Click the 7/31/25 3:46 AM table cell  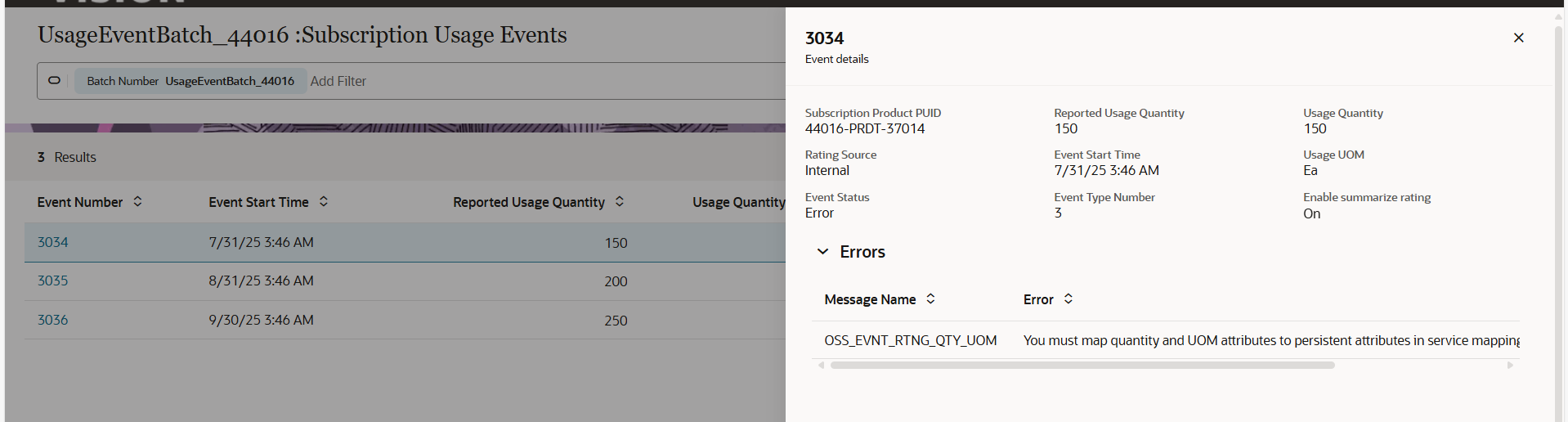261,242
